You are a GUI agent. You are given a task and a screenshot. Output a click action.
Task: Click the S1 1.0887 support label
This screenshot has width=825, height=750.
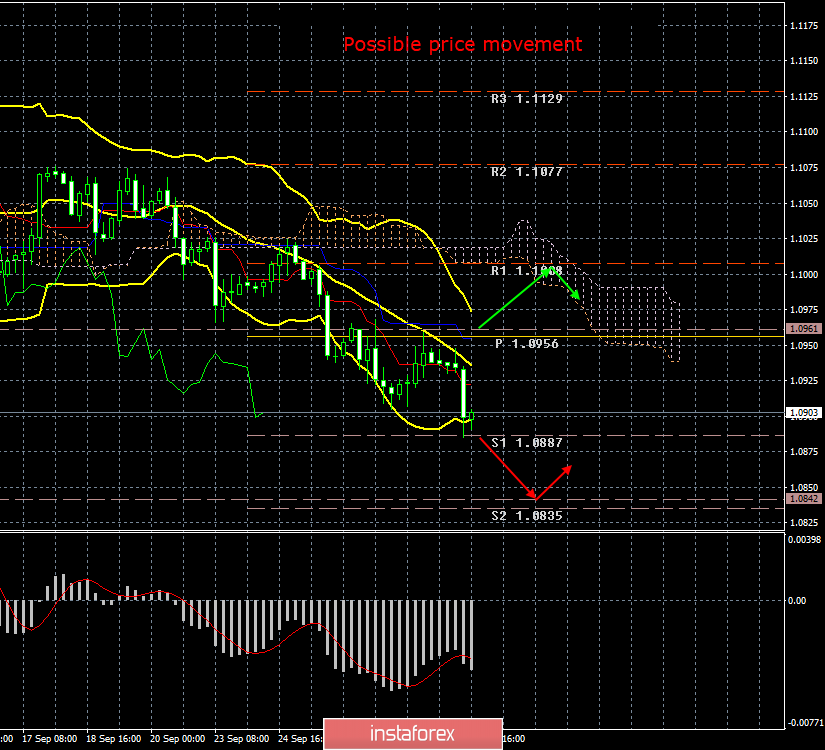[x=527, y=443]
